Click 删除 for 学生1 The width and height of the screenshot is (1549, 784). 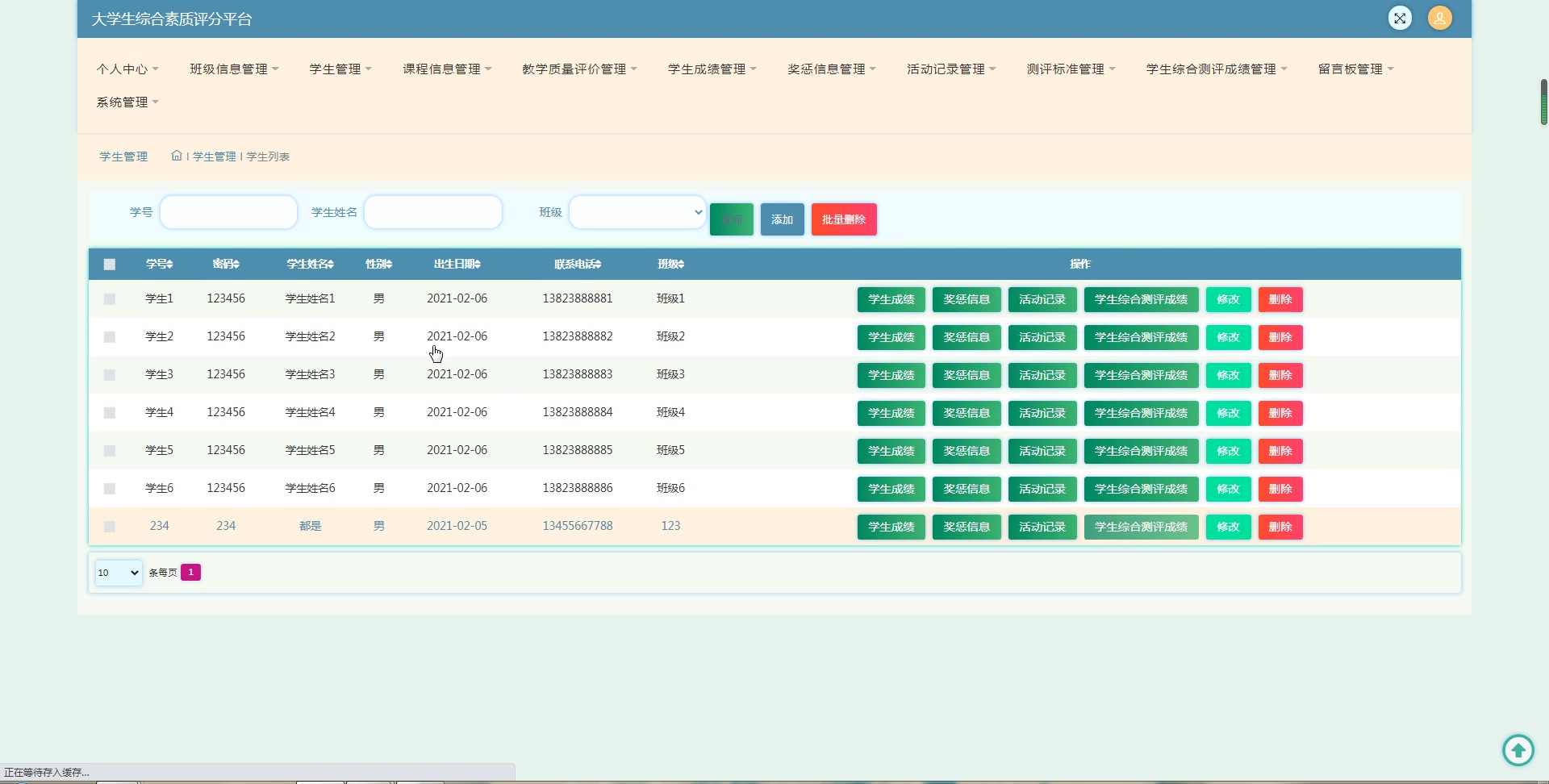[1280, 299]
